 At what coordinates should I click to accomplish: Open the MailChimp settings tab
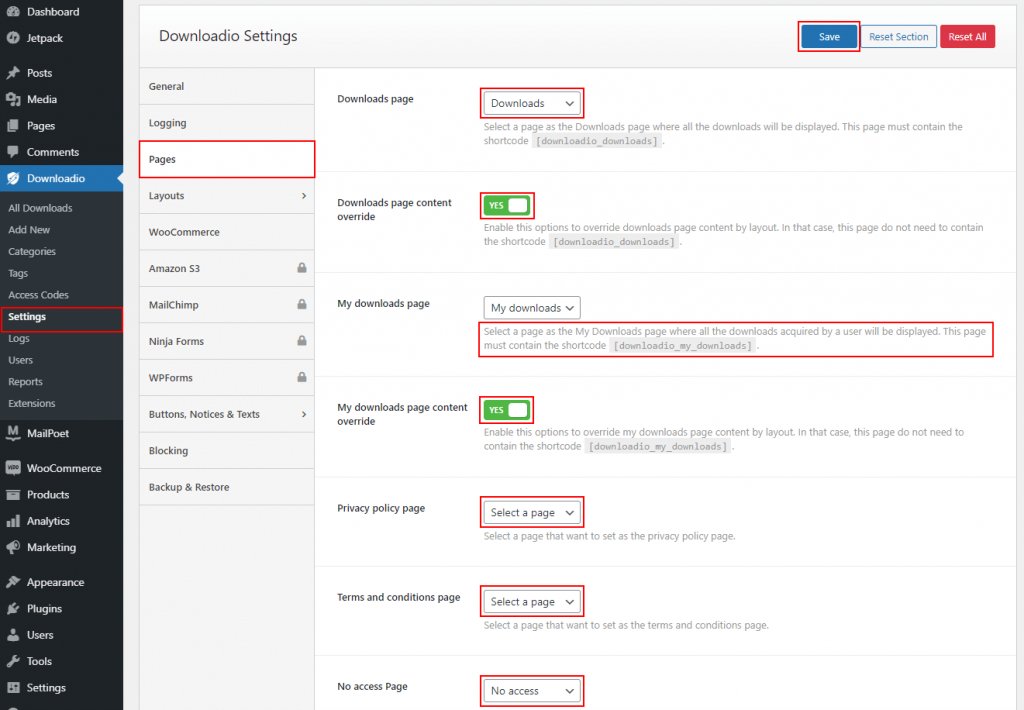[227, 305]
